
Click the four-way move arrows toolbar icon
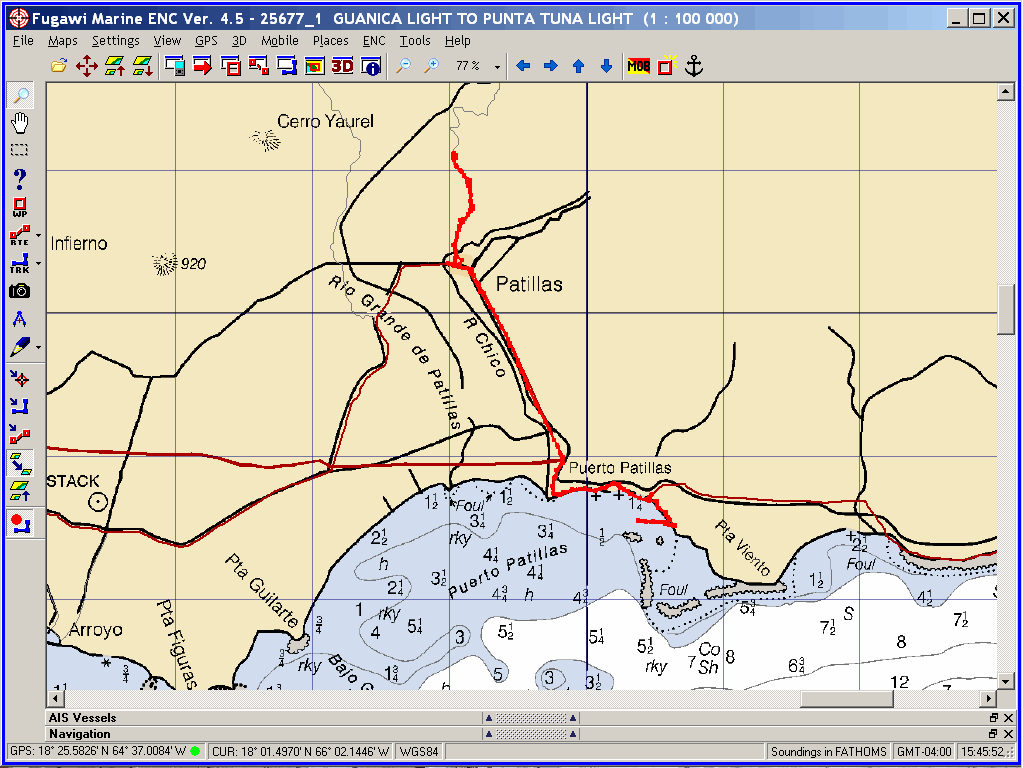click(87, 66)
